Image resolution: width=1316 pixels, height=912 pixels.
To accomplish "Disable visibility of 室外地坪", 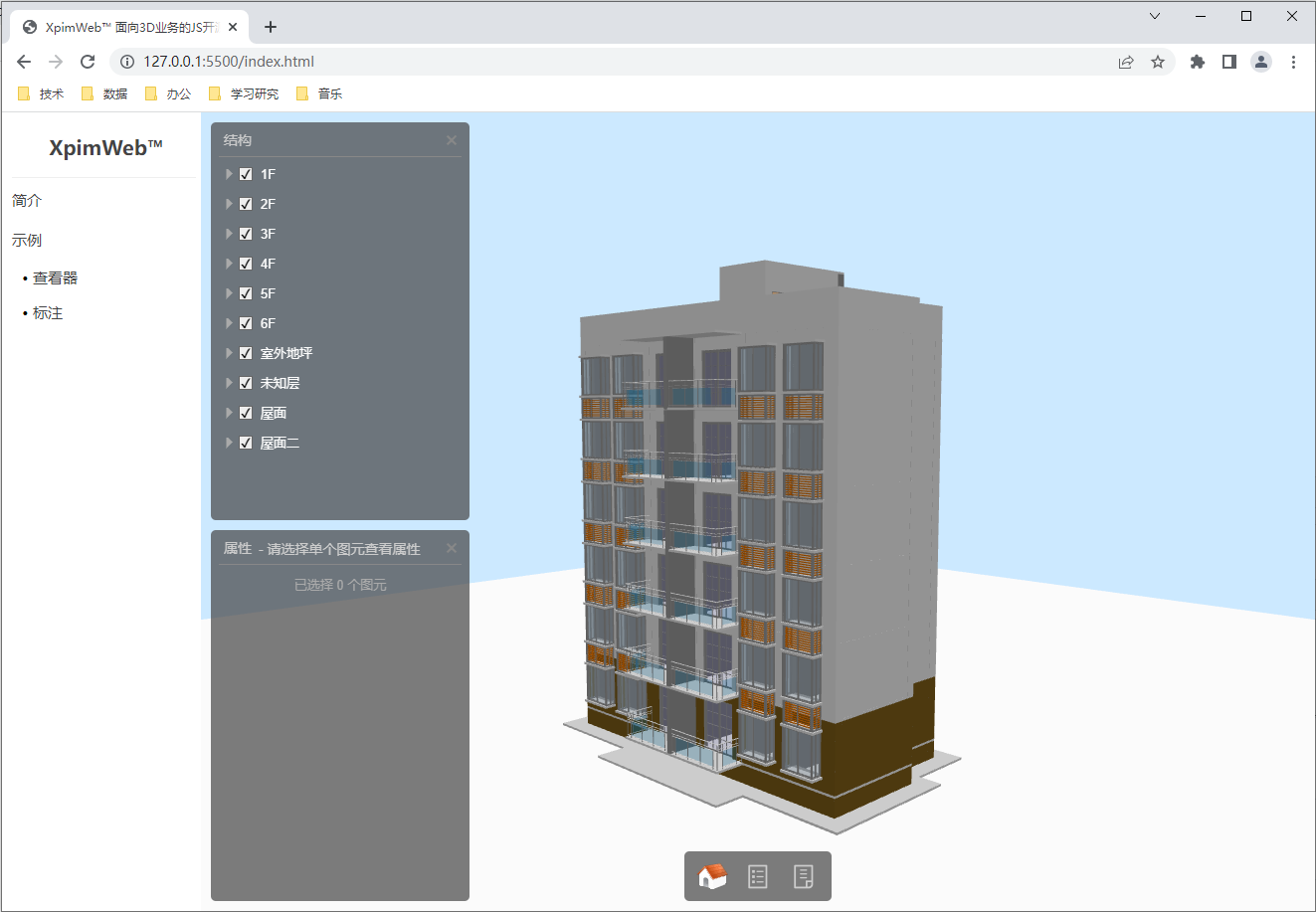I will point(246,352).
